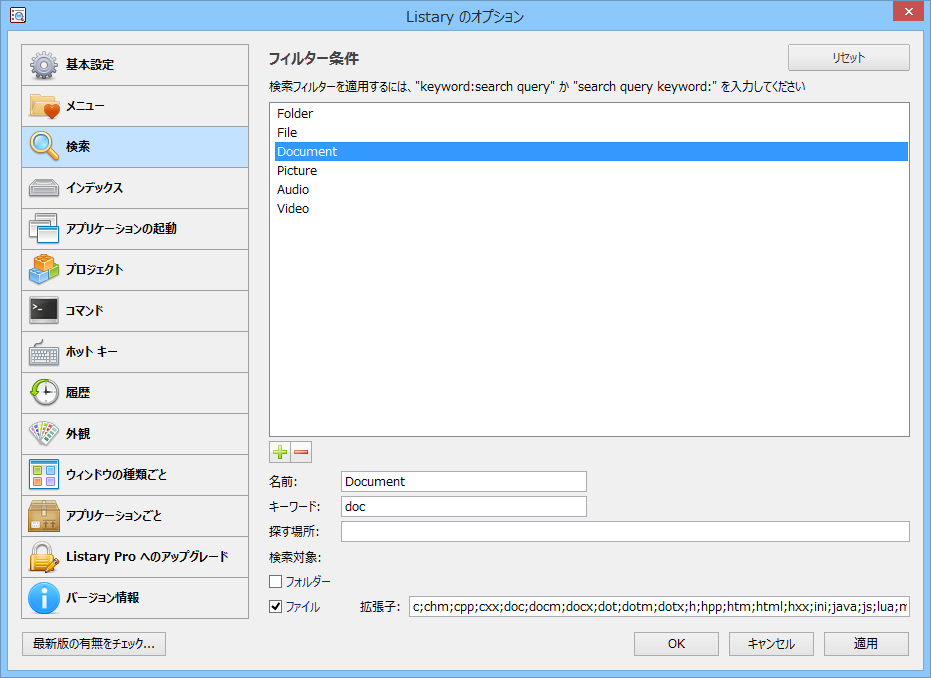931x678 pixels.
Task: Select the Picture filter in list
Action: 591,170
